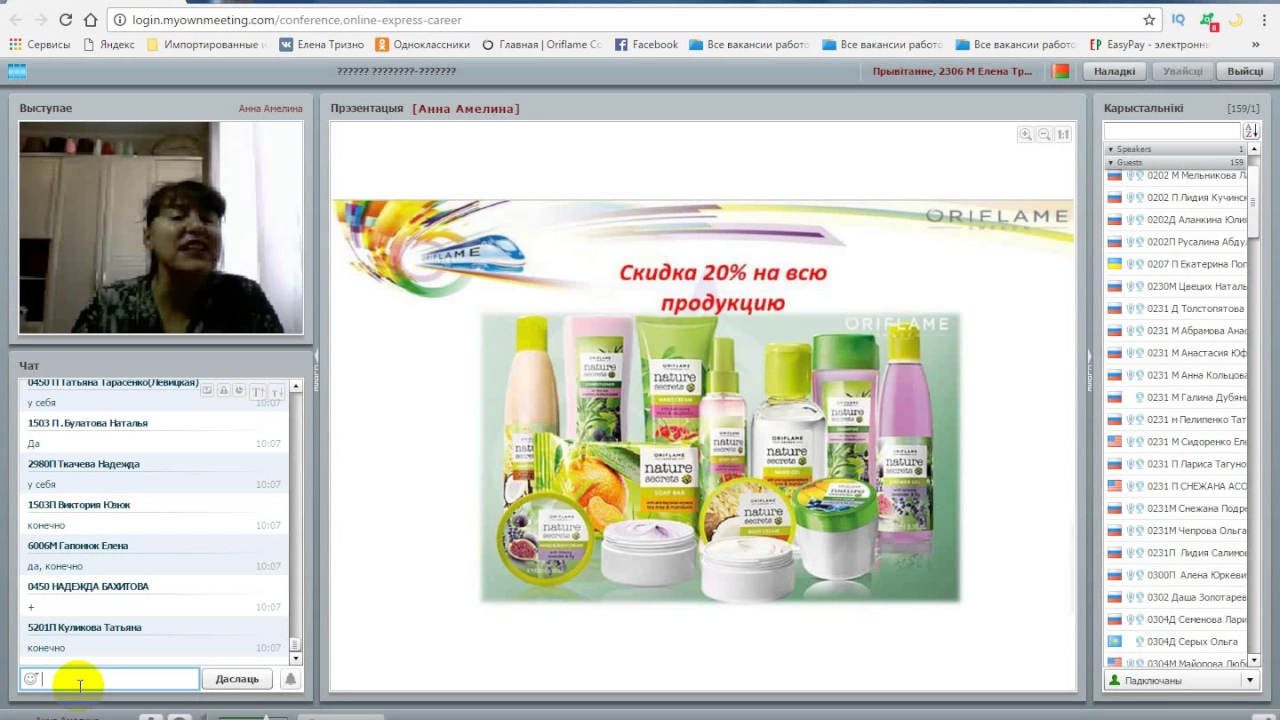
Task: Click the bell notification button in chat
Action: click(x=290, y=679)
